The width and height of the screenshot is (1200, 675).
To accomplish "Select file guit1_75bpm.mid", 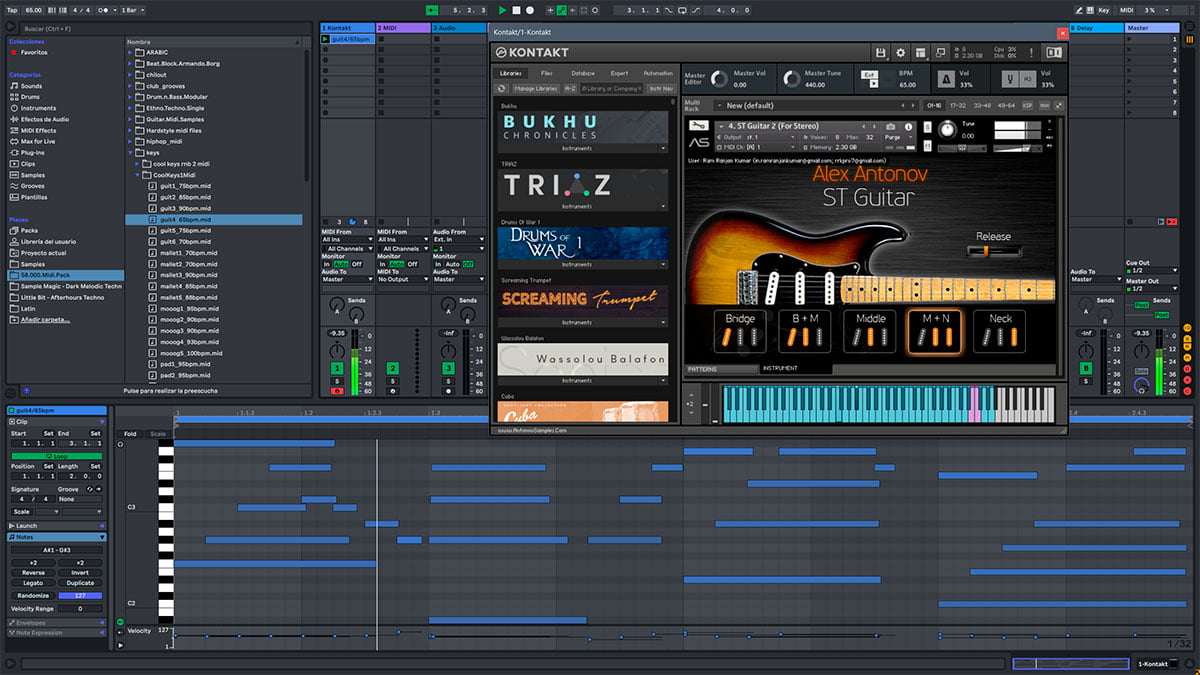I will [184, 186].
